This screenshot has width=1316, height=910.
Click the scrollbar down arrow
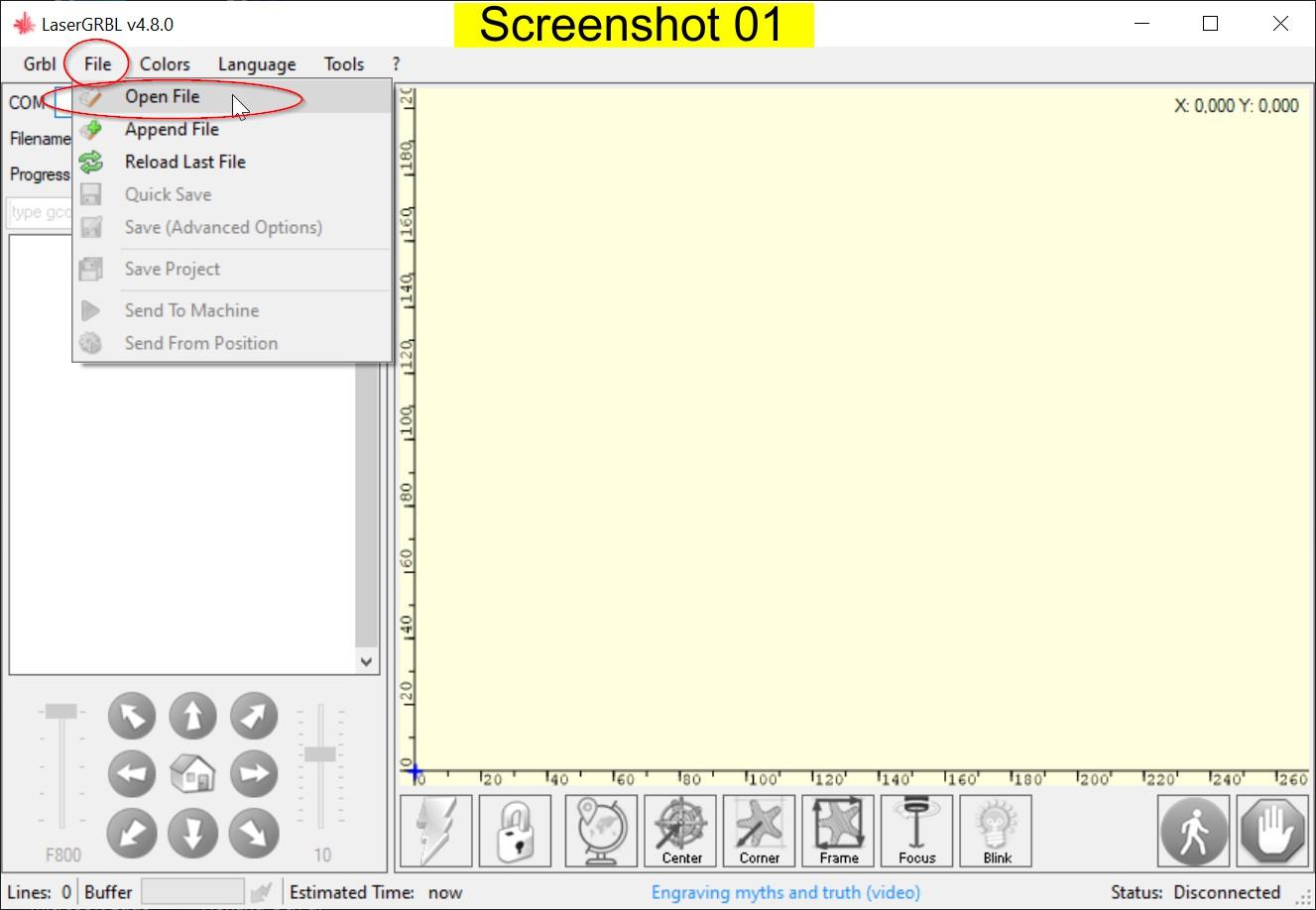(x=366, y=661)
